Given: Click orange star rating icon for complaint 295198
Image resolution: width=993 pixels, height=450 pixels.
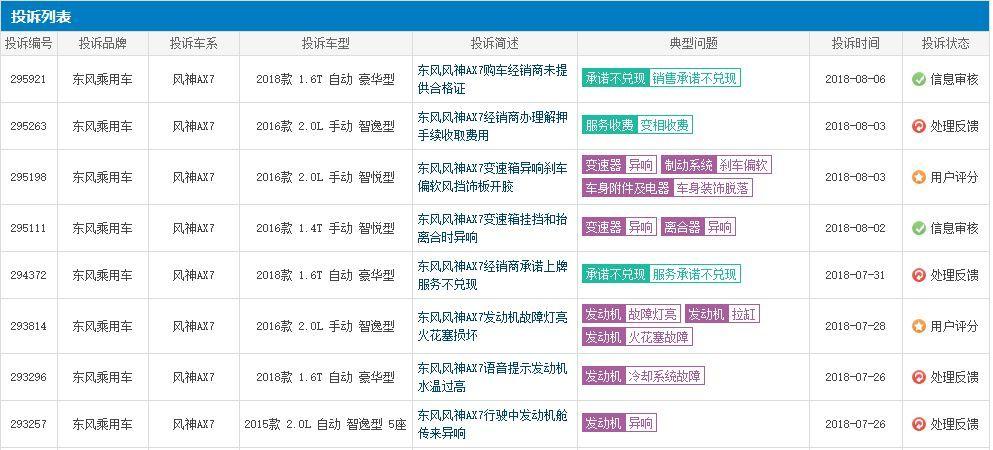Looking at the screenshot, I should coord(919,177).
